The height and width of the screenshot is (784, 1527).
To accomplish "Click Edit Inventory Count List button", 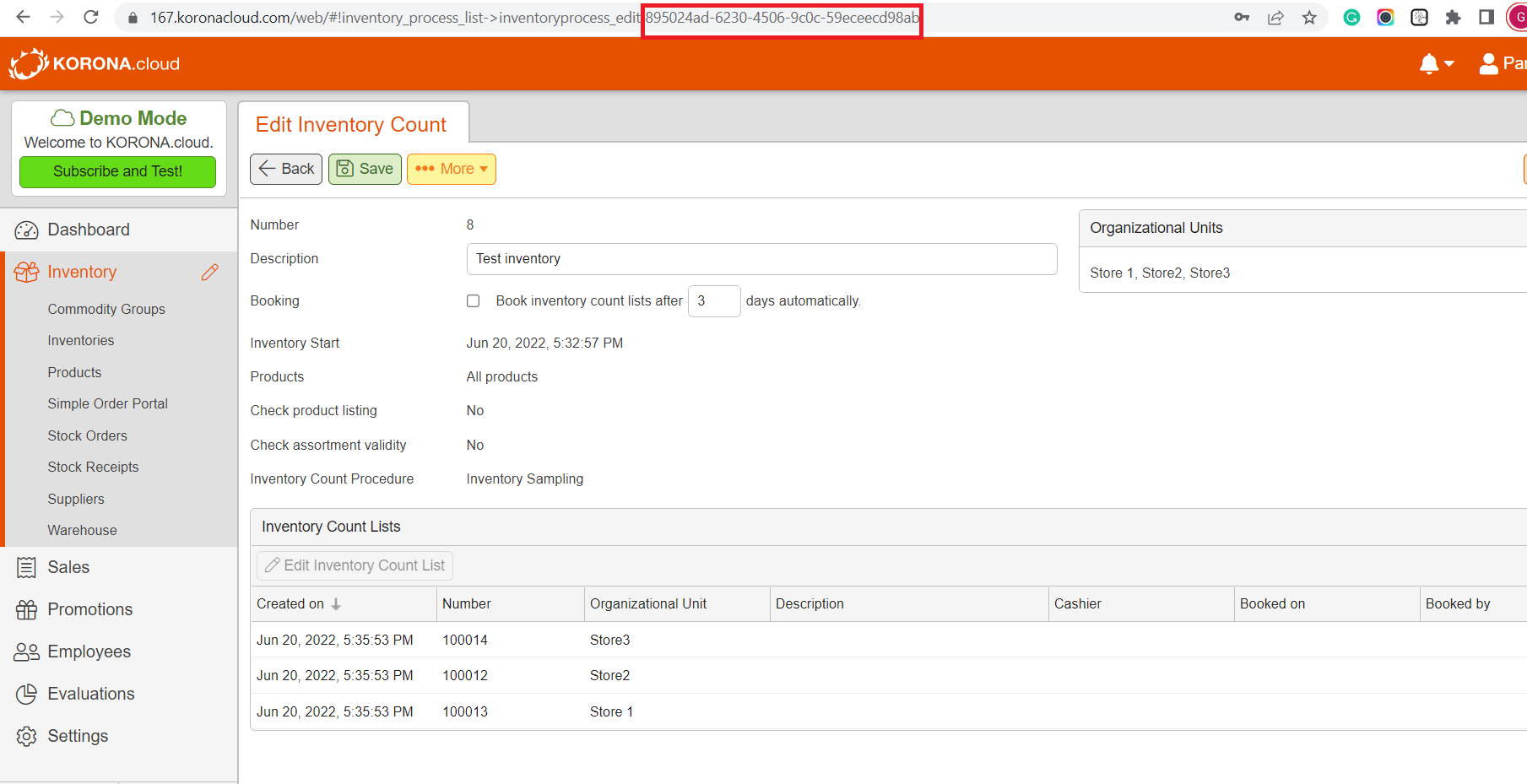I will (355, 565).
